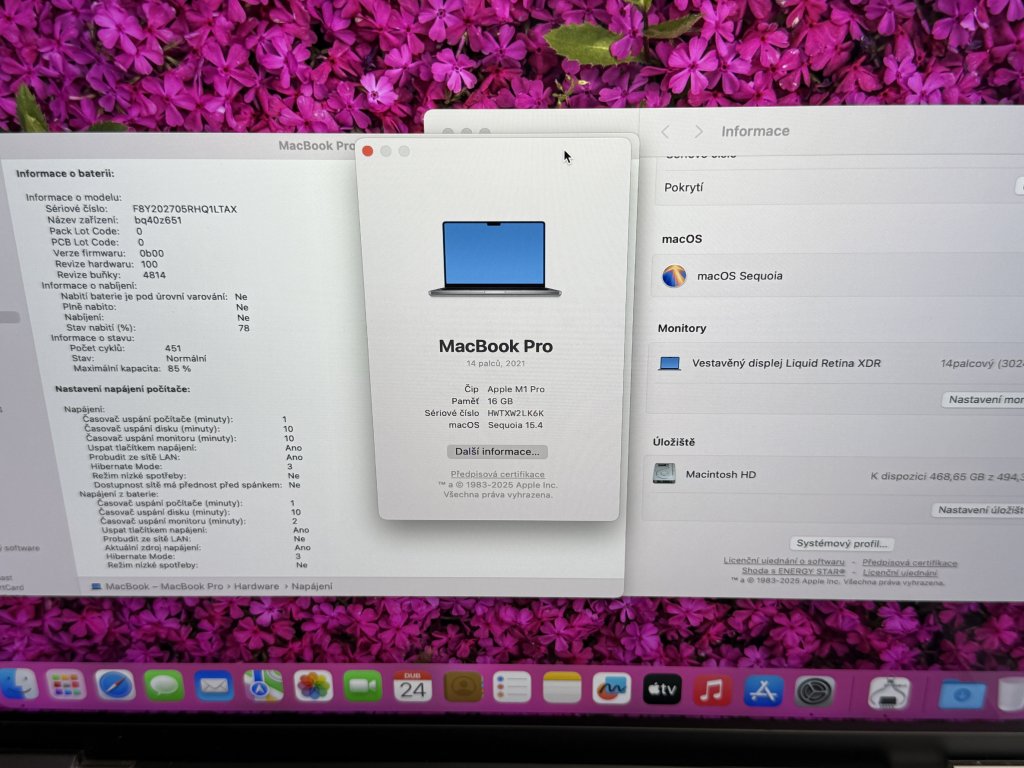The width and height of the screenshot is (1024, 768).
Task: Open the Systémový profil... button
Action: tap(842, 543)
